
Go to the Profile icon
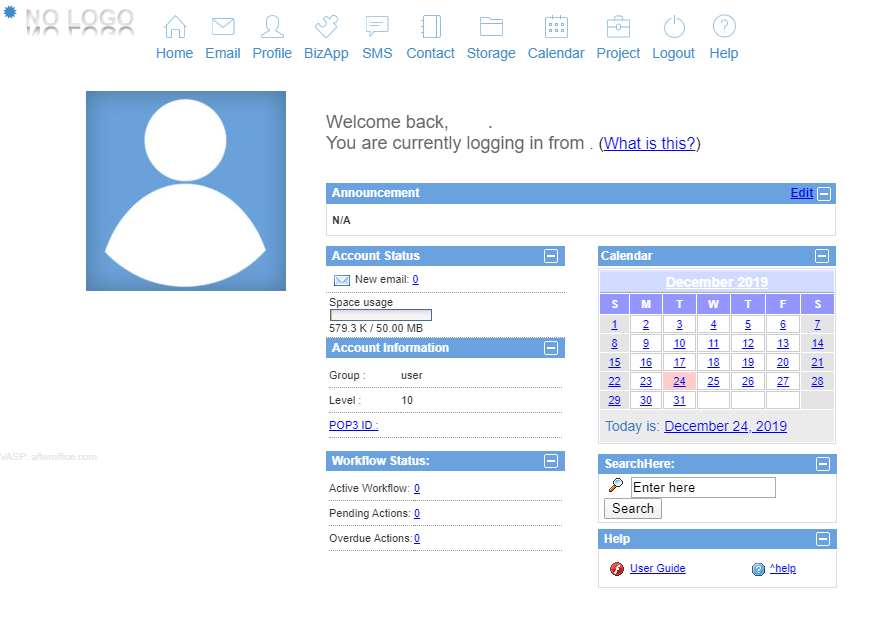pos(272,27)
